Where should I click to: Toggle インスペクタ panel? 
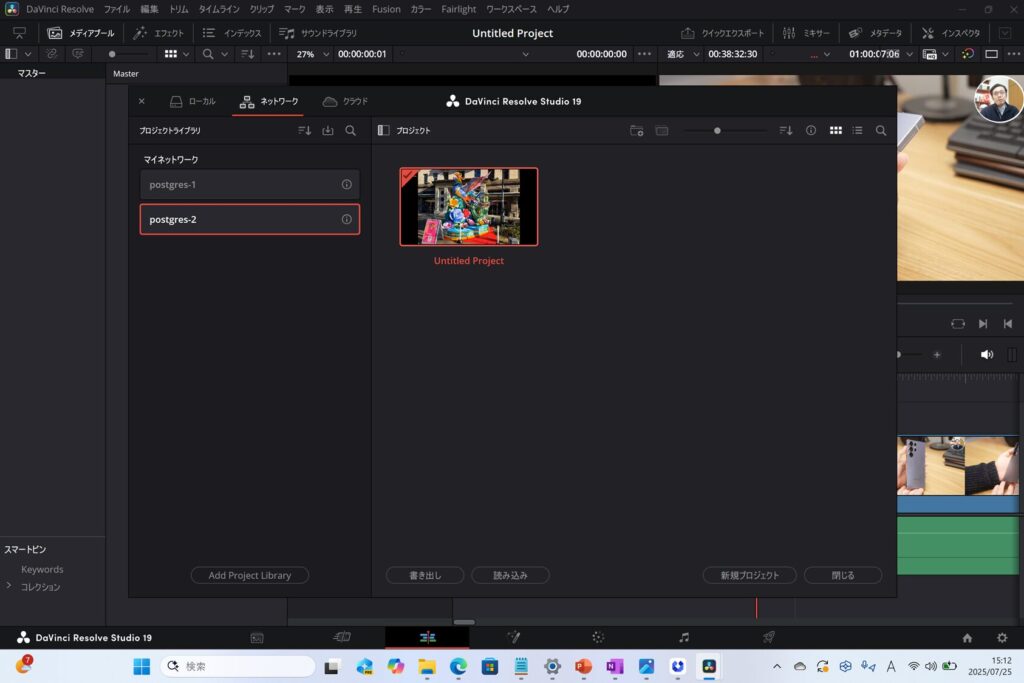(950, 33)
